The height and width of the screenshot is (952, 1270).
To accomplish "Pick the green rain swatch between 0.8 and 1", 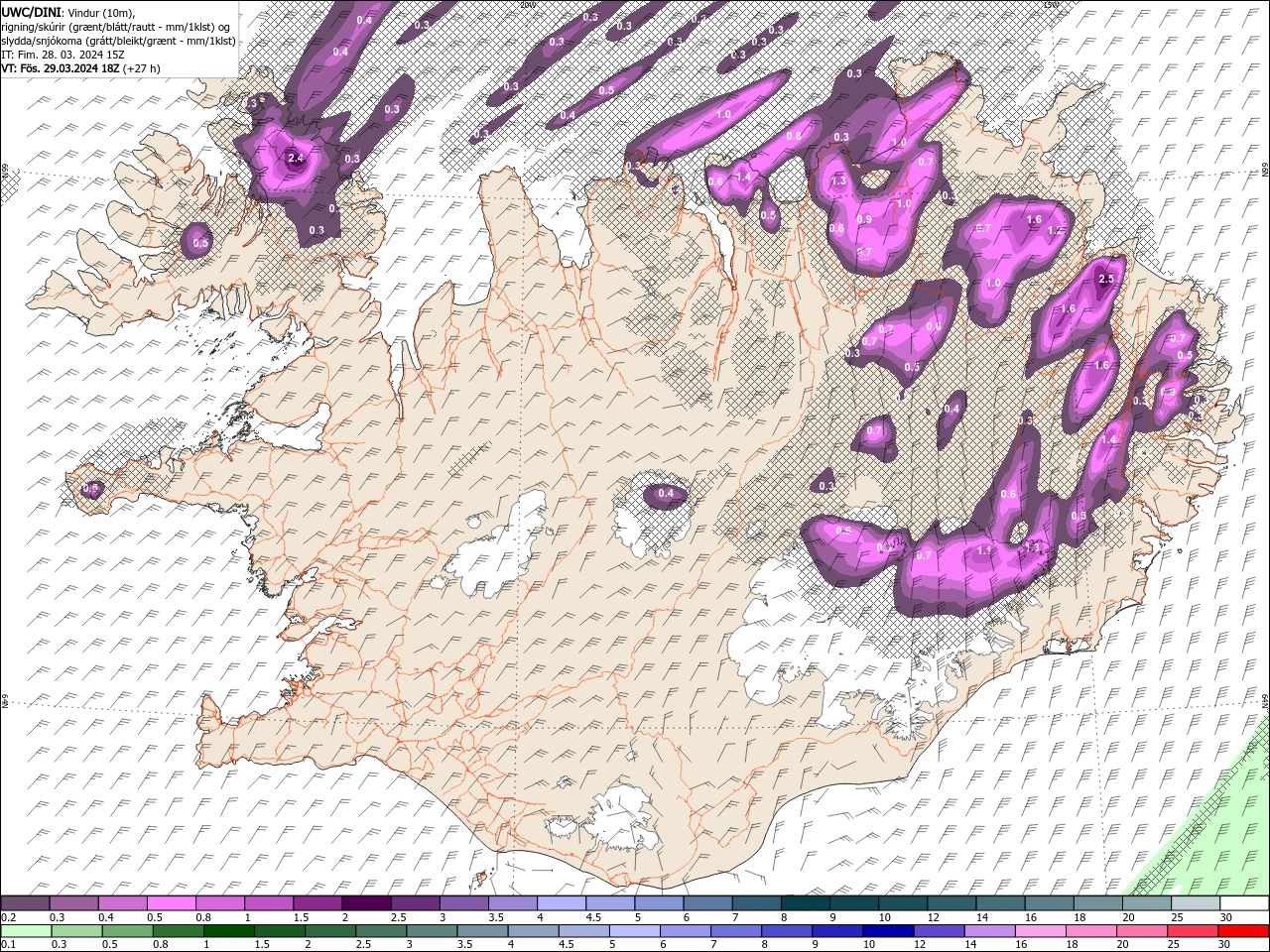I will pyautogui.click(x=178, y=931).
